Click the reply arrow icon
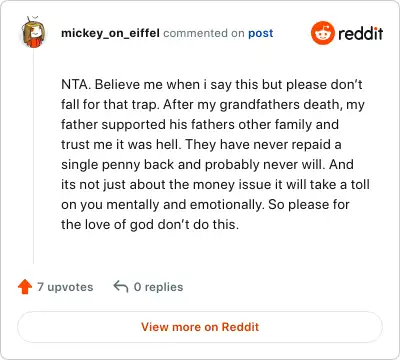Image resolution: width=400 pixels, height=360 pixels. [121, 286]
